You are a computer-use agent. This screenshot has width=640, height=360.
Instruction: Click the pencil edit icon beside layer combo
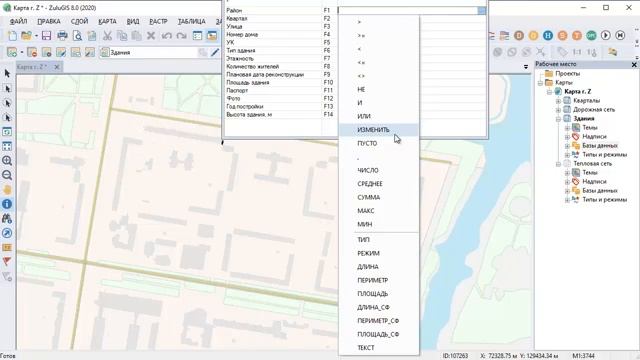coord(215,52)
